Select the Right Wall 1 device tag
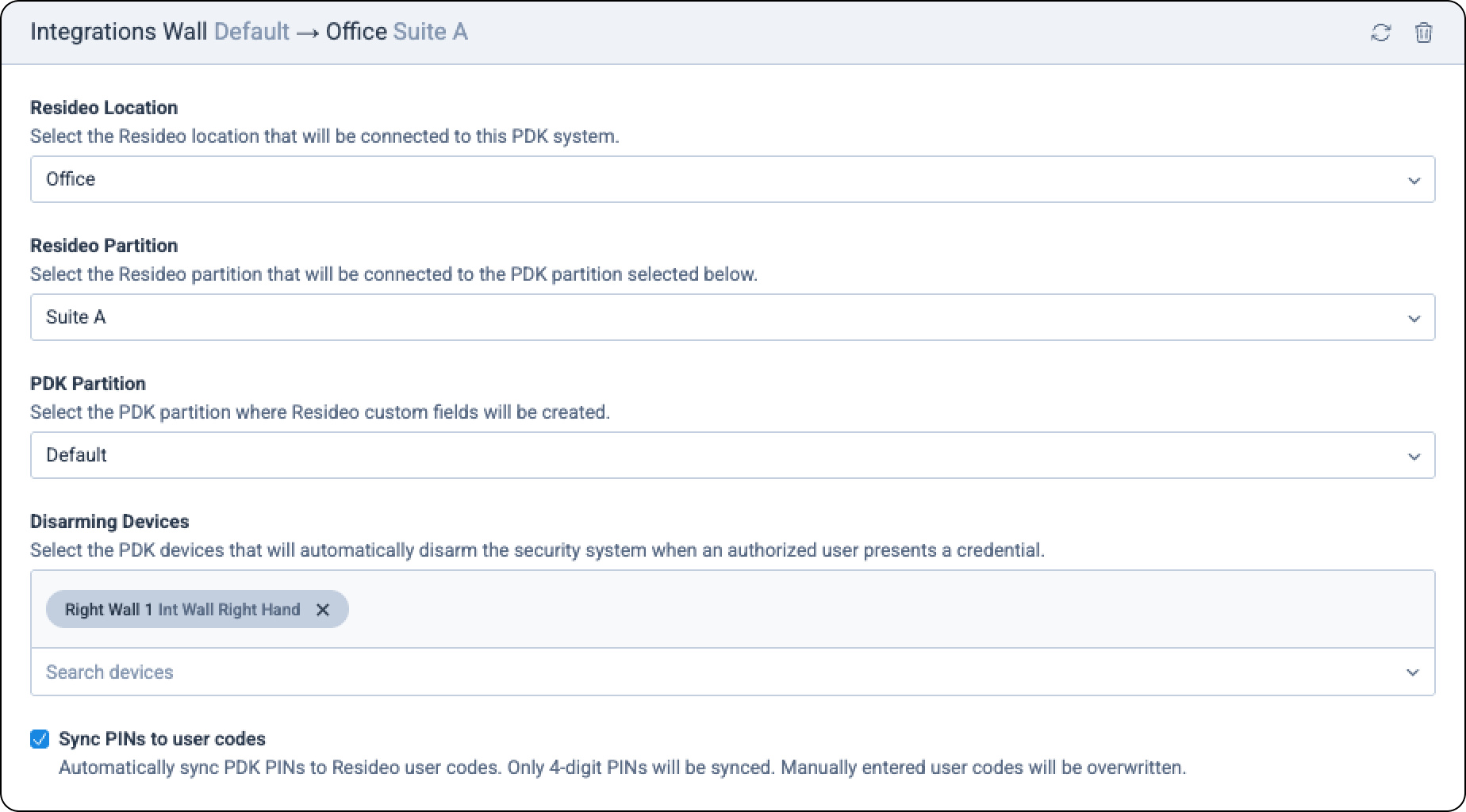1466x812 pixels. coord(182,610)
